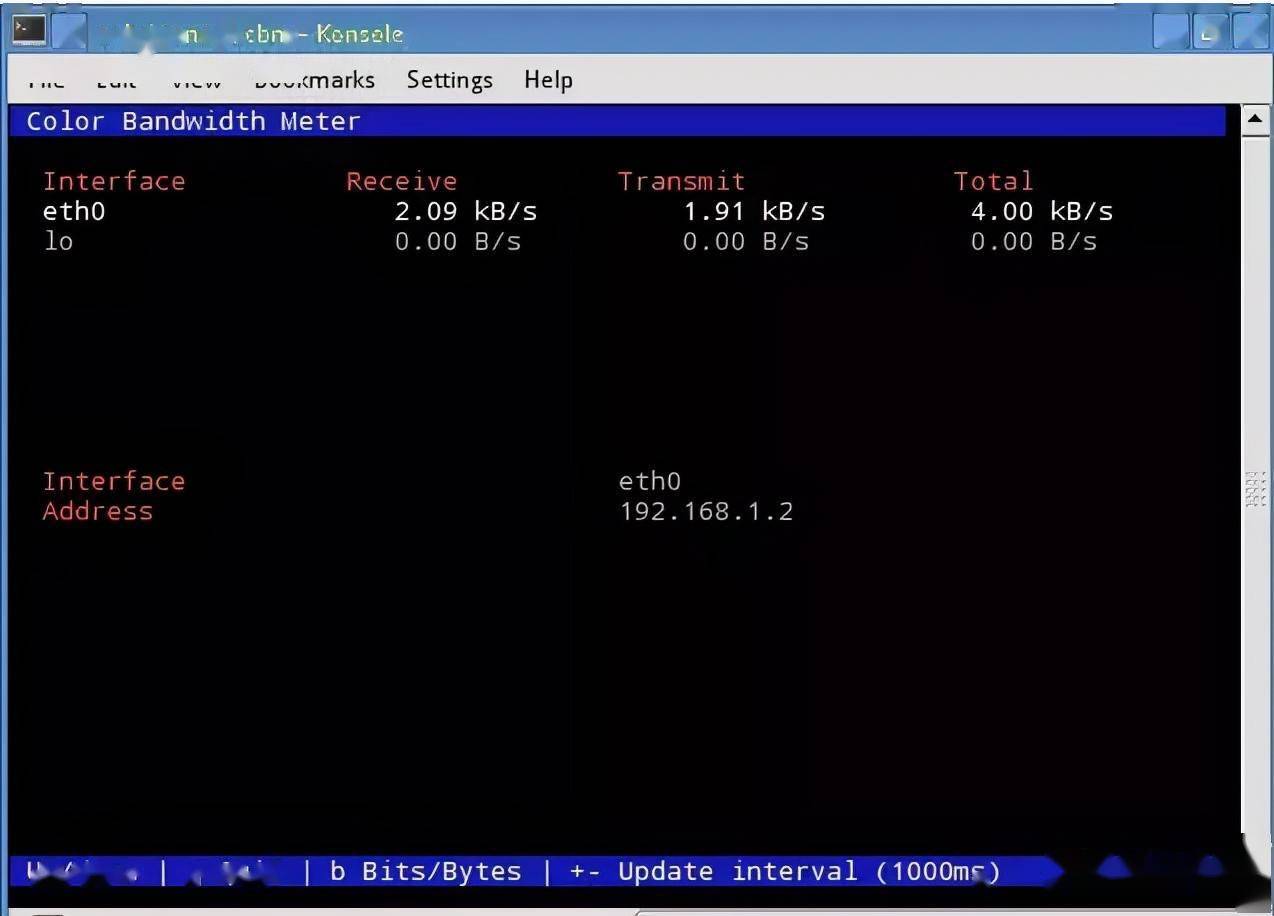Image resolution: width=1274 pixels, height=916 pixels.
Task: Click the Receive column header
Action: (x=401, y=181)
